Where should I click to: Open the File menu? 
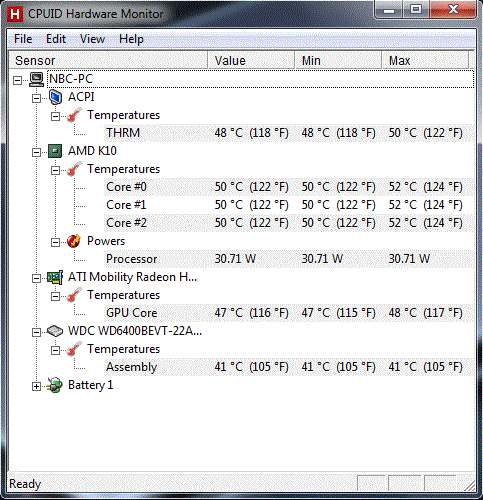23,39
